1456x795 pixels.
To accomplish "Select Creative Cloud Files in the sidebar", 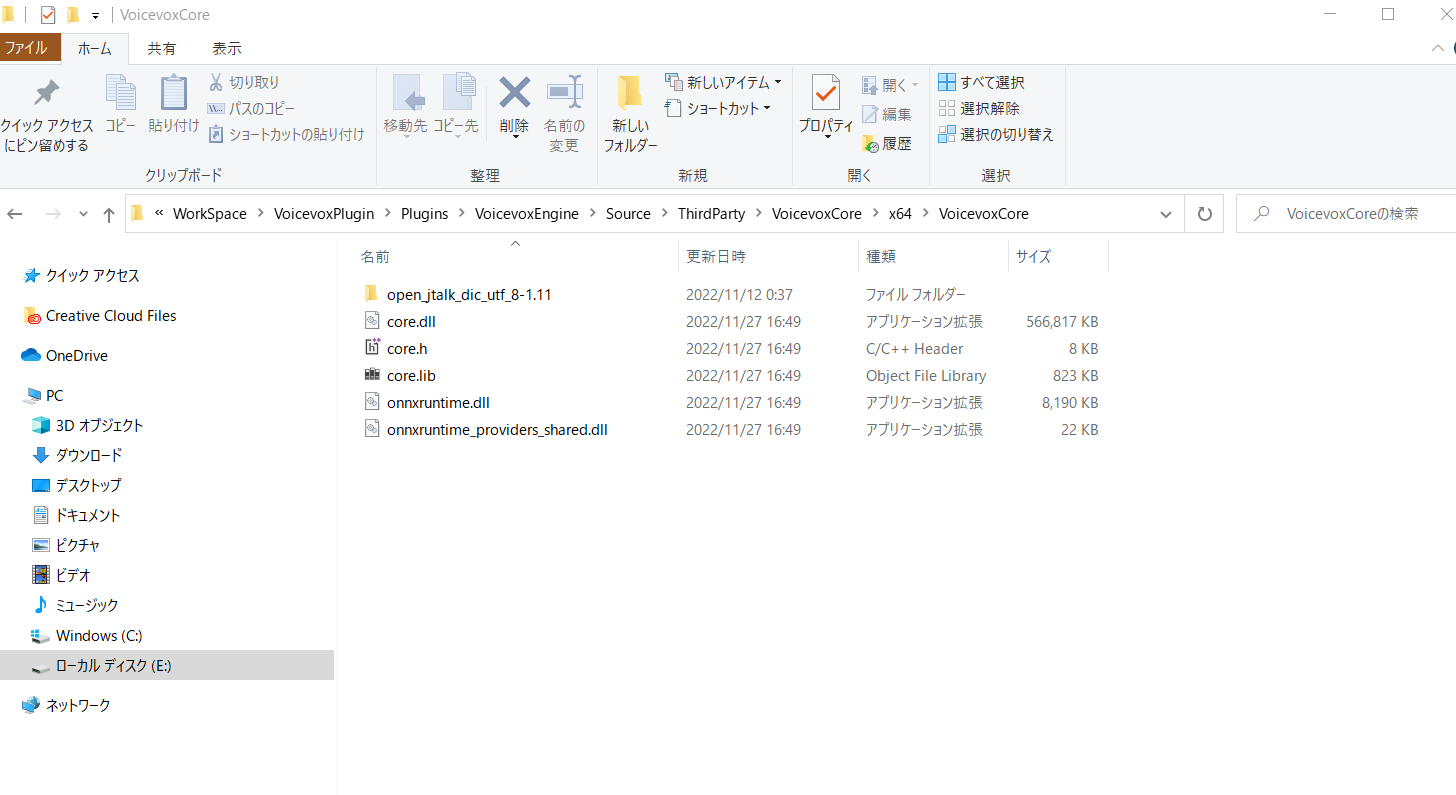I will (100, 315).
